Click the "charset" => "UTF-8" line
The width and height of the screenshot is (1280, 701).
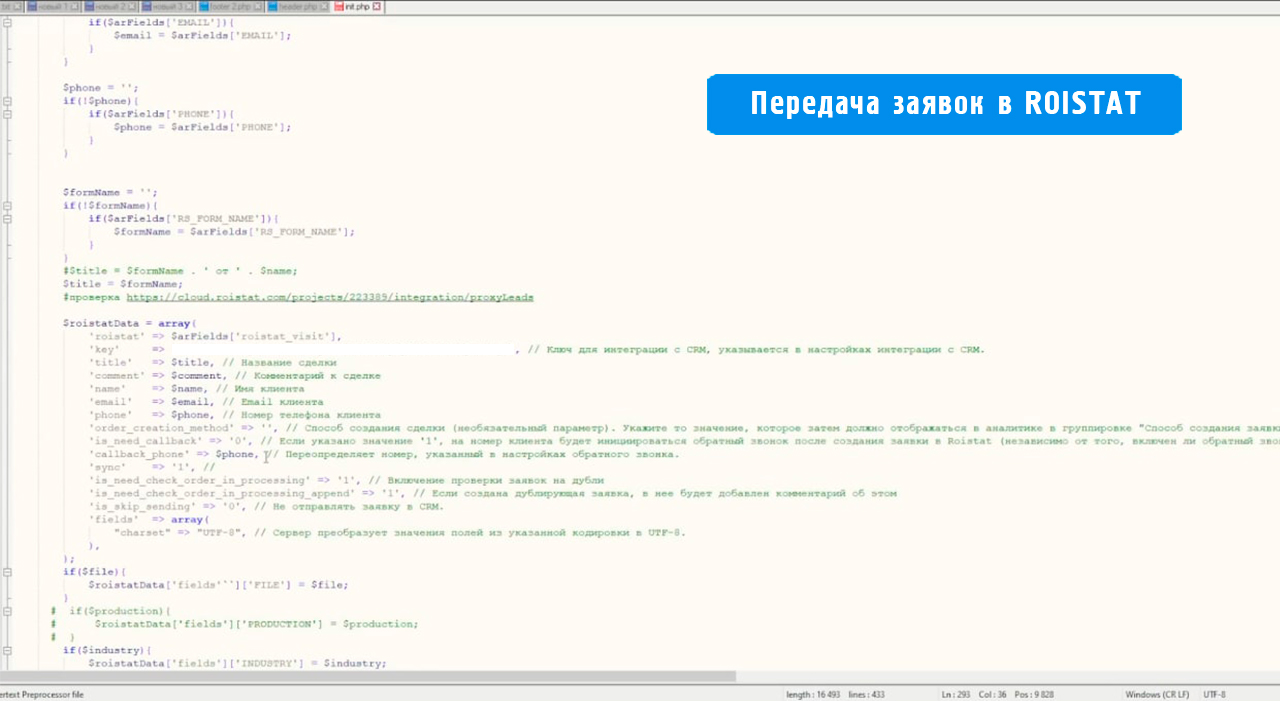[400, 532]
